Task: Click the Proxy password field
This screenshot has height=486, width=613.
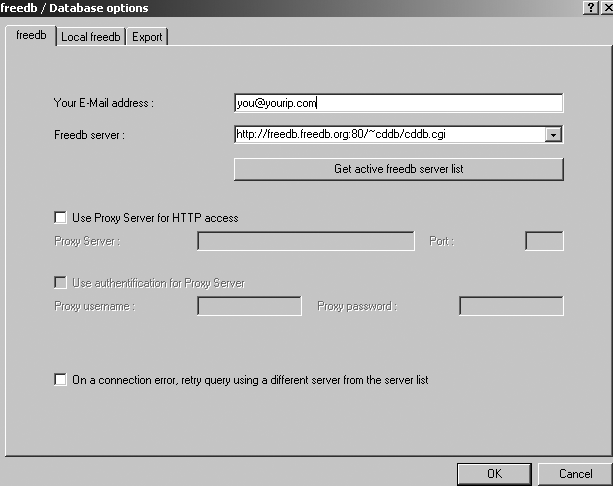Action: click(511, 306)
